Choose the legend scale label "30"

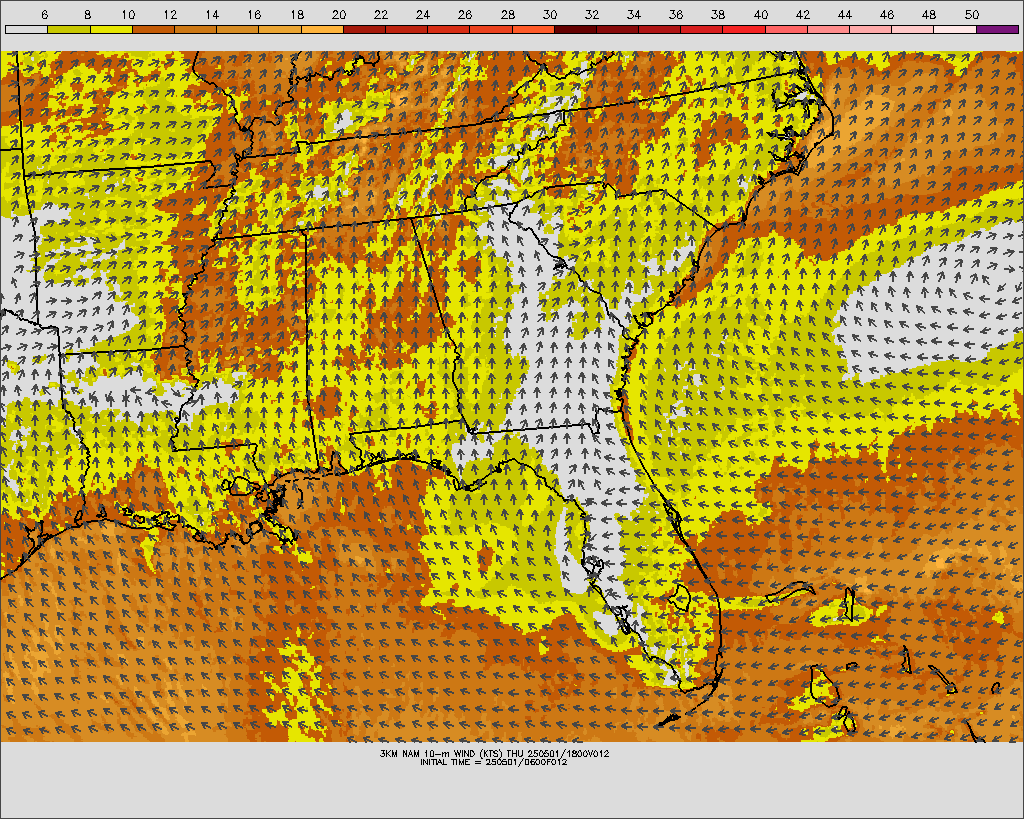click(x=550, y=14)
